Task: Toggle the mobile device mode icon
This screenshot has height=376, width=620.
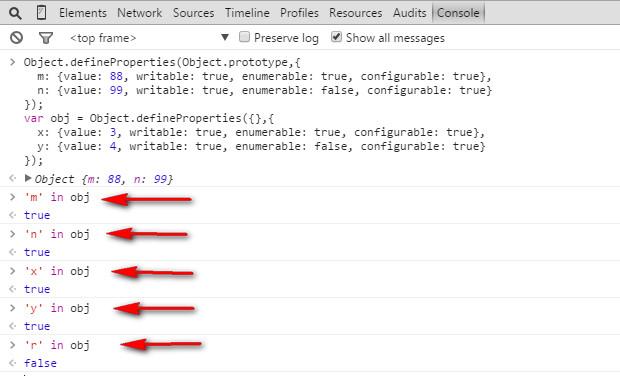Action: [x=41, y=13]
